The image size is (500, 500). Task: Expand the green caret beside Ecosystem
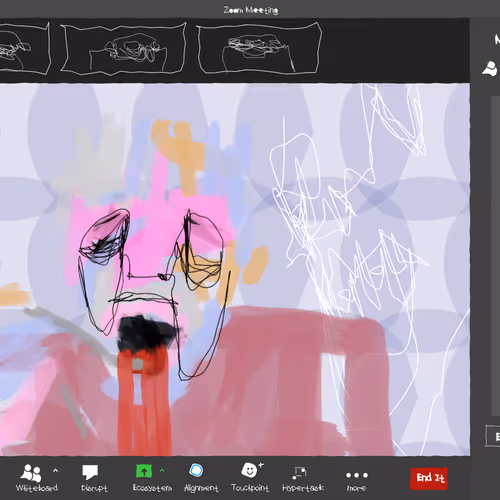pyautogui.click(x=162, y=470)
